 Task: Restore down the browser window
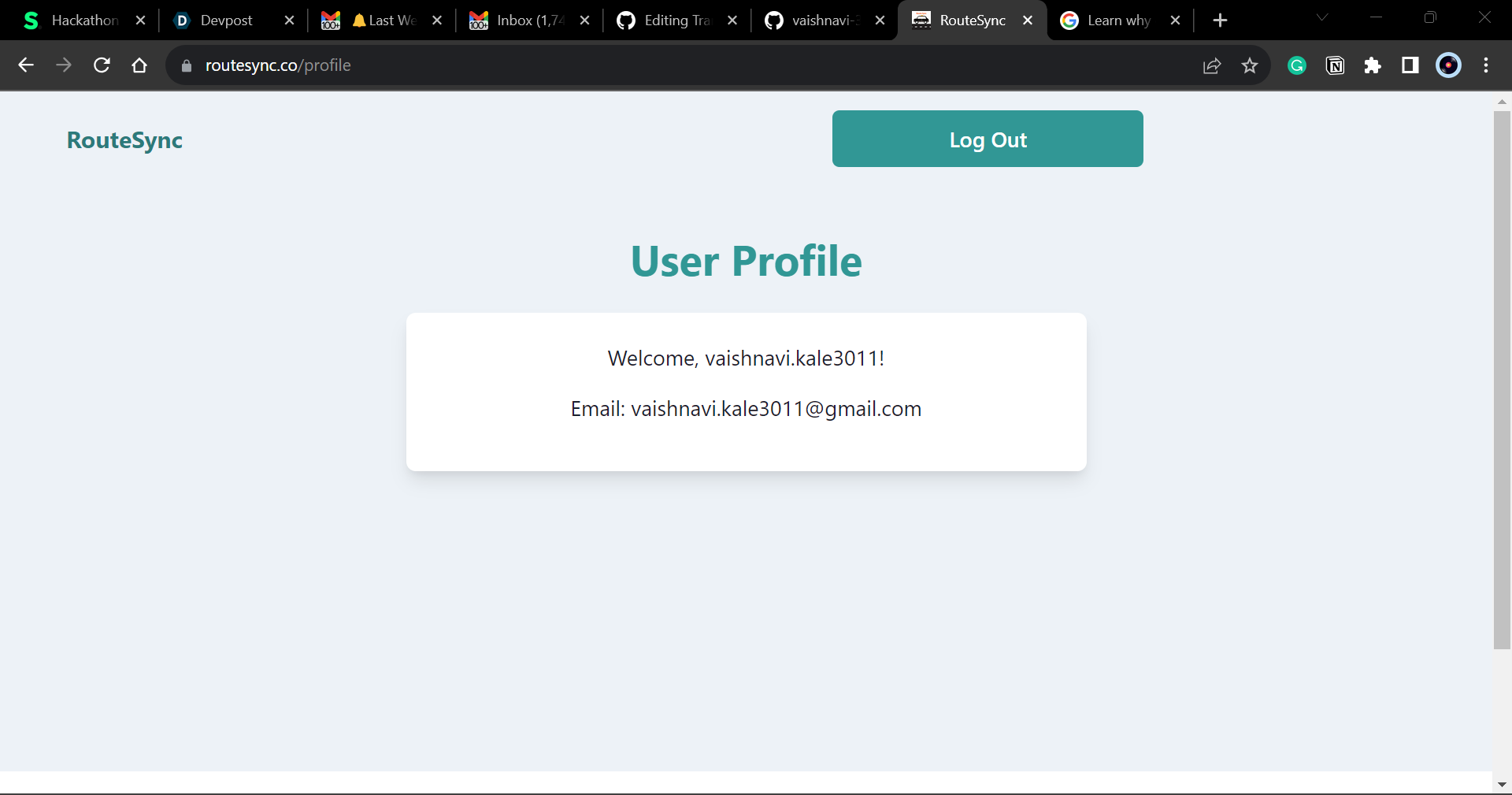pos(1430,17)
